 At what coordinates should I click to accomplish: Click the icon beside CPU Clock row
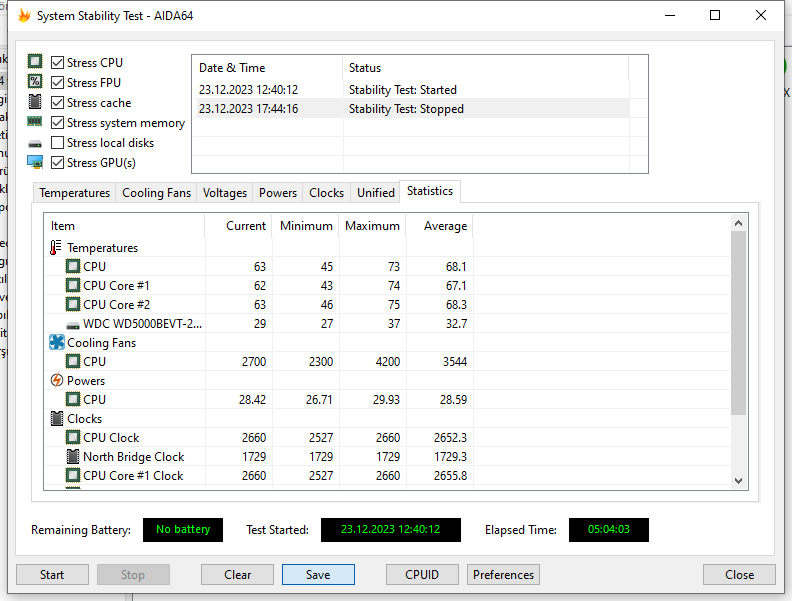(73, 437)
